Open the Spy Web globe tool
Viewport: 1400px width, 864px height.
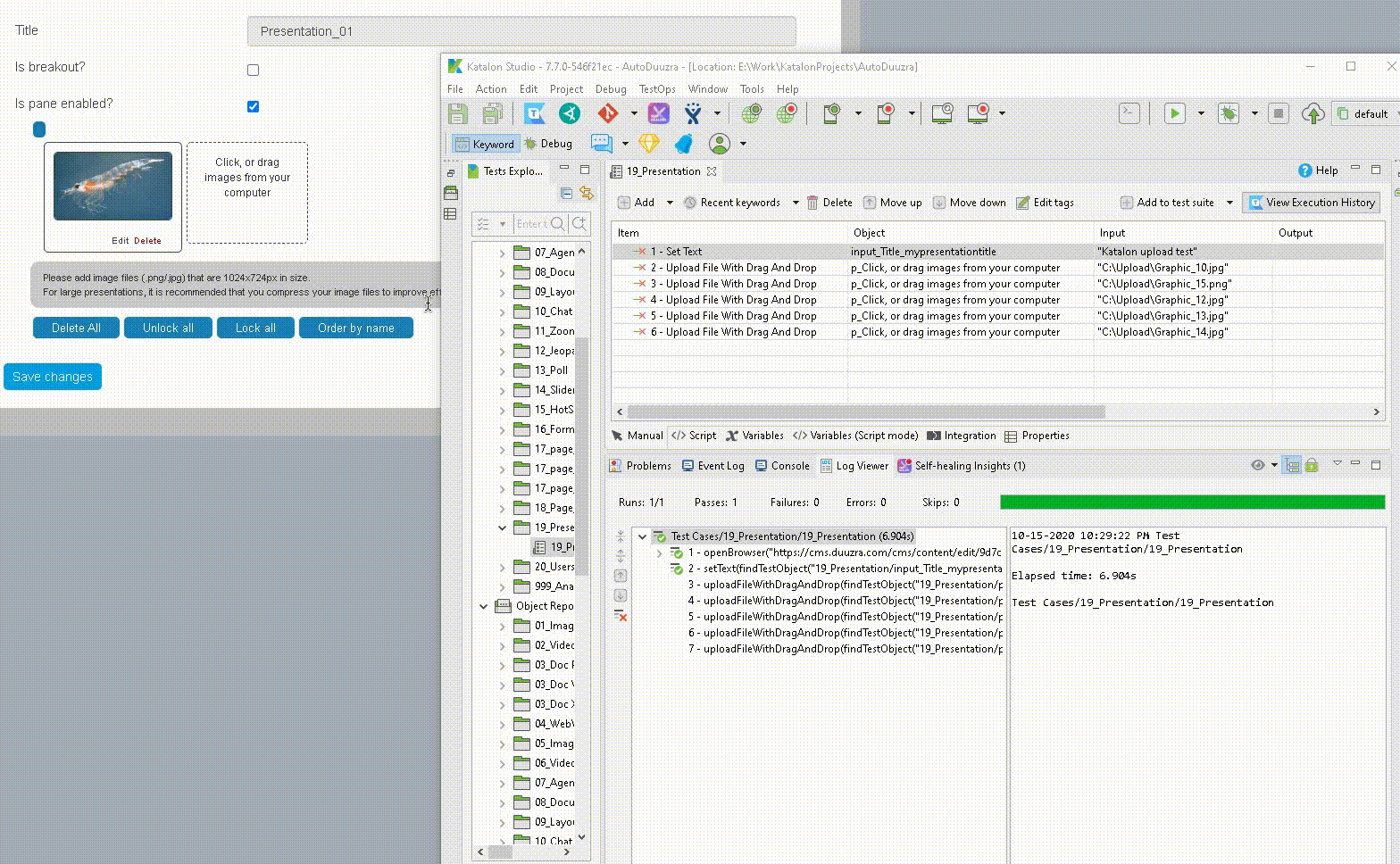752,113
